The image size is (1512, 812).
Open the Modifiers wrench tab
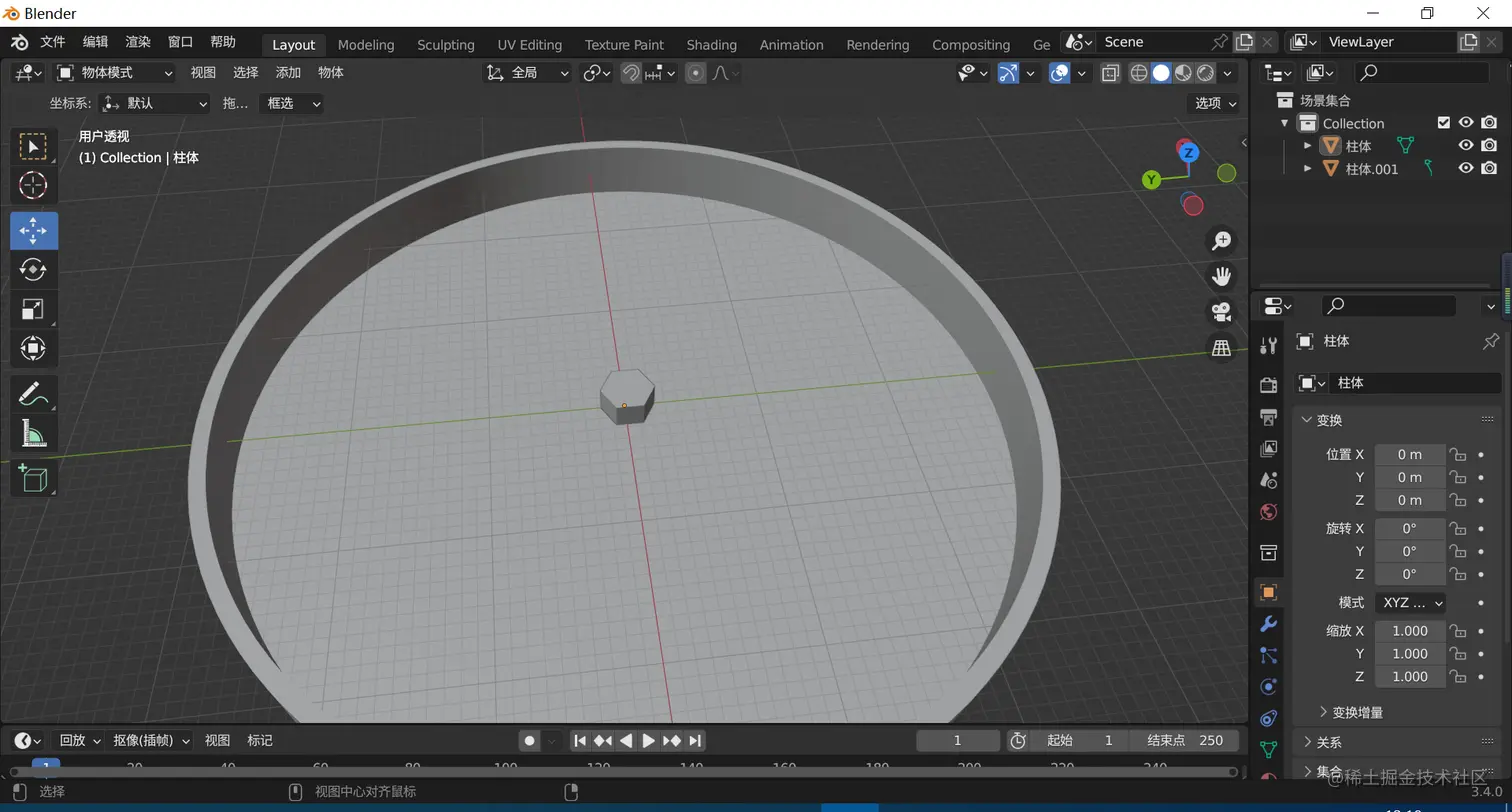(1268, 624)
